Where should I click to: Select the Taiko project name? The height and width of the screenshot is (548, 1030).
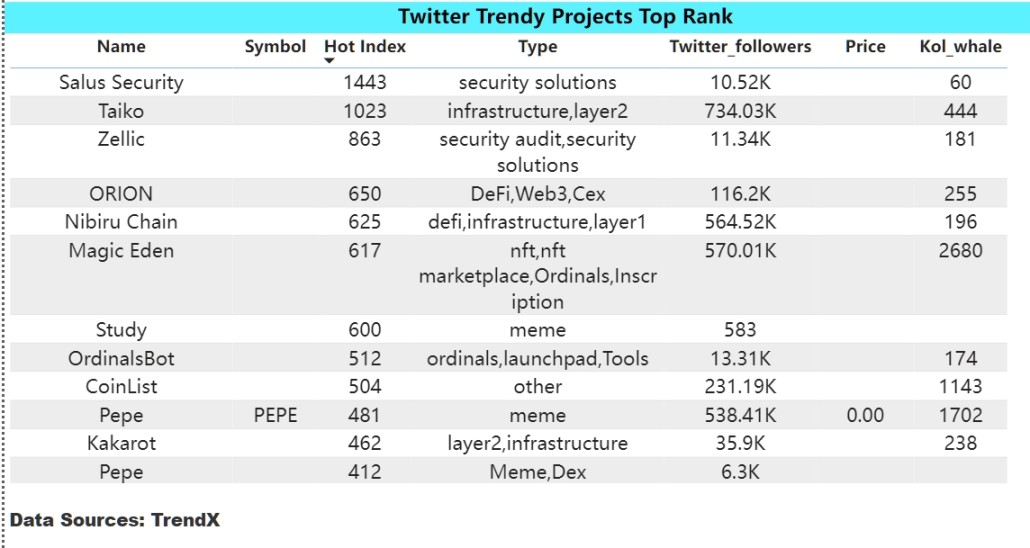pos(121,110)
